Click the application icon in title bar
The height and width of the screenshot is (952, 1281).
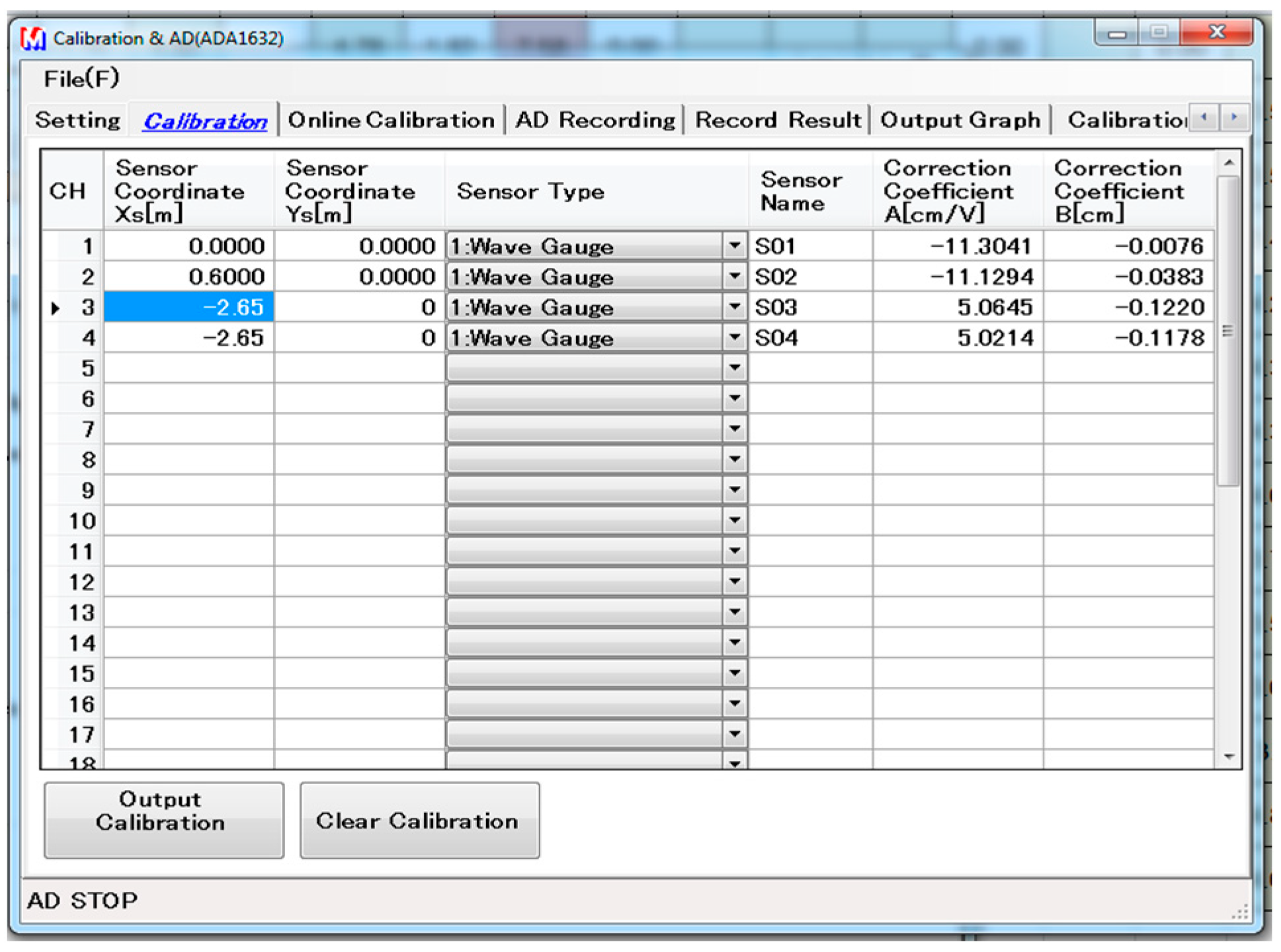(32, 38)
